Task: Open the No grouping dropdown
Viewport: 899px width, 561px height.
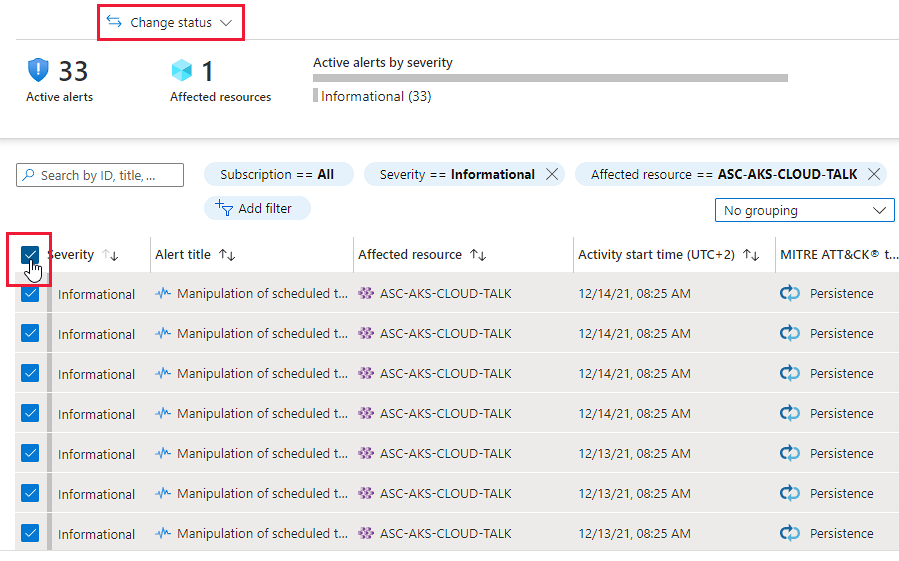Action: (805, 211)
